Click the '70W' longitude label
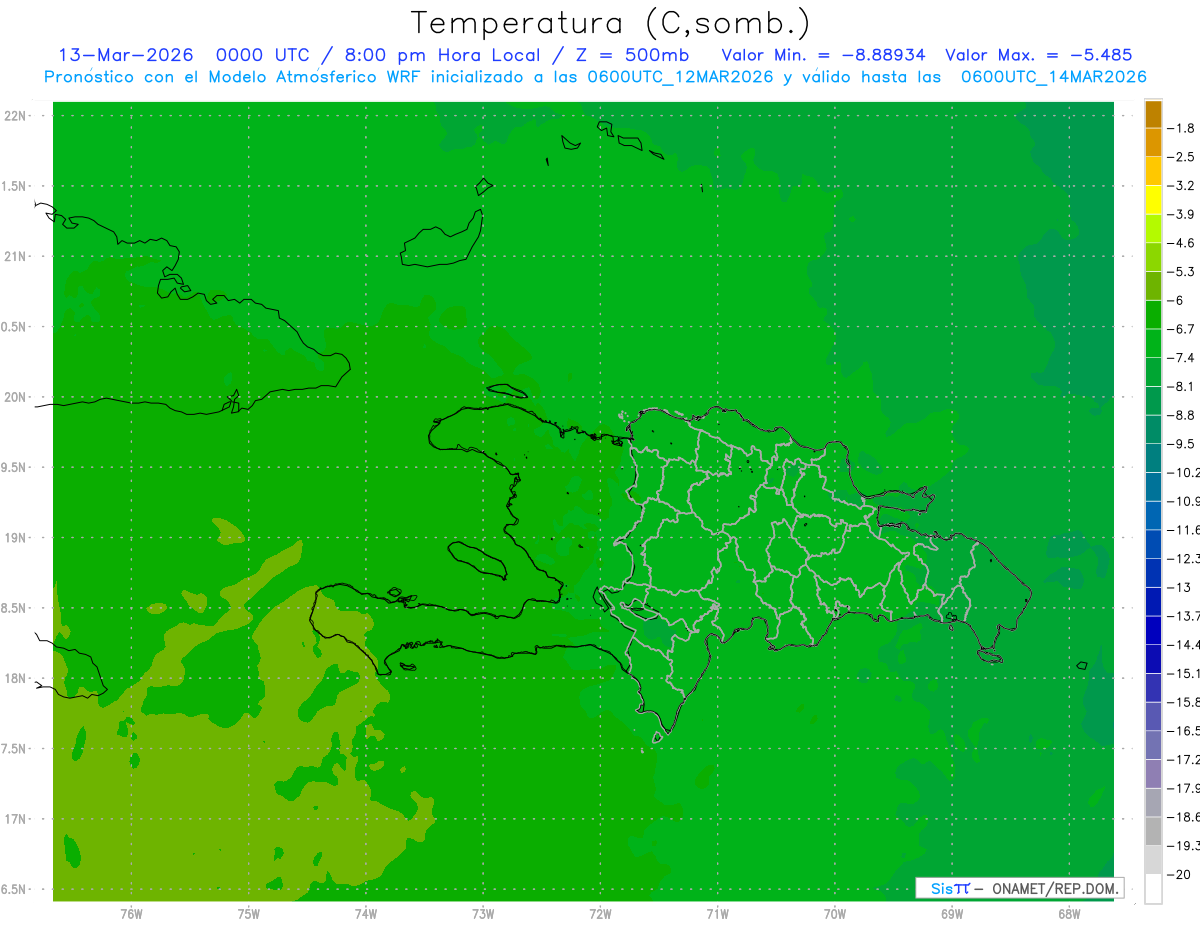Image resolution: width=1200 pixels, height=927 pixels. [x=834, y=914]
